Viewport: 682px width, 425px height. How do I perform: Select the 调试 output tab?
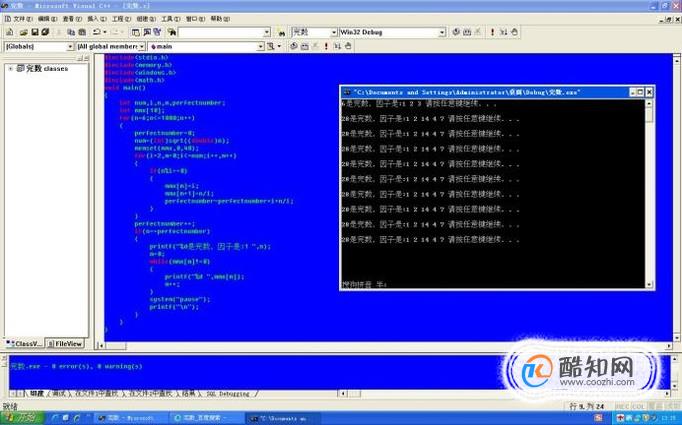click(x=59, y=393)
